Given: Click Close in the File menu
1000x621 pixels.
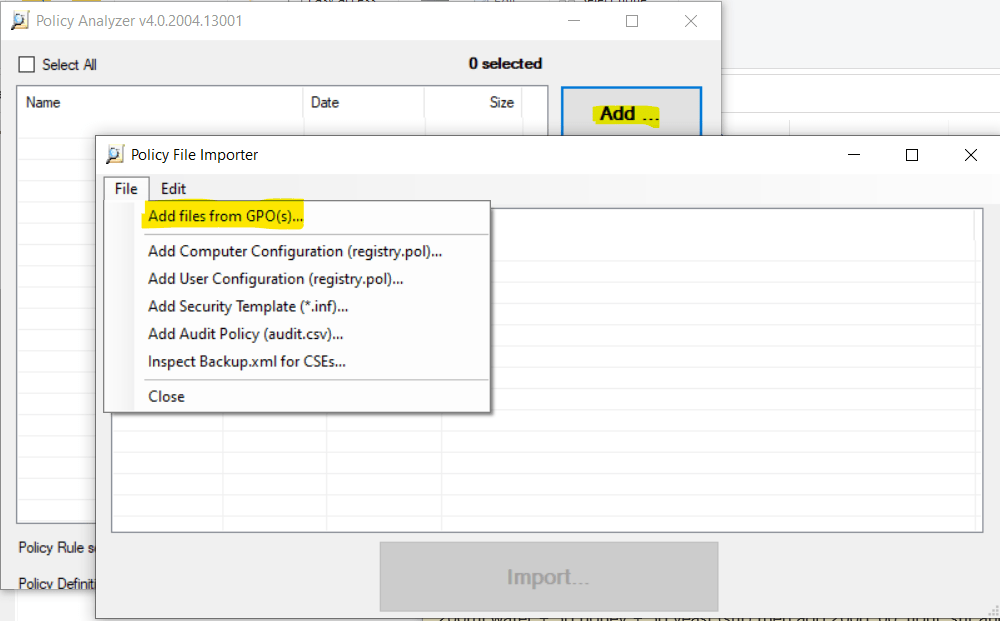Looking at the screenshot, I should 166,396.
